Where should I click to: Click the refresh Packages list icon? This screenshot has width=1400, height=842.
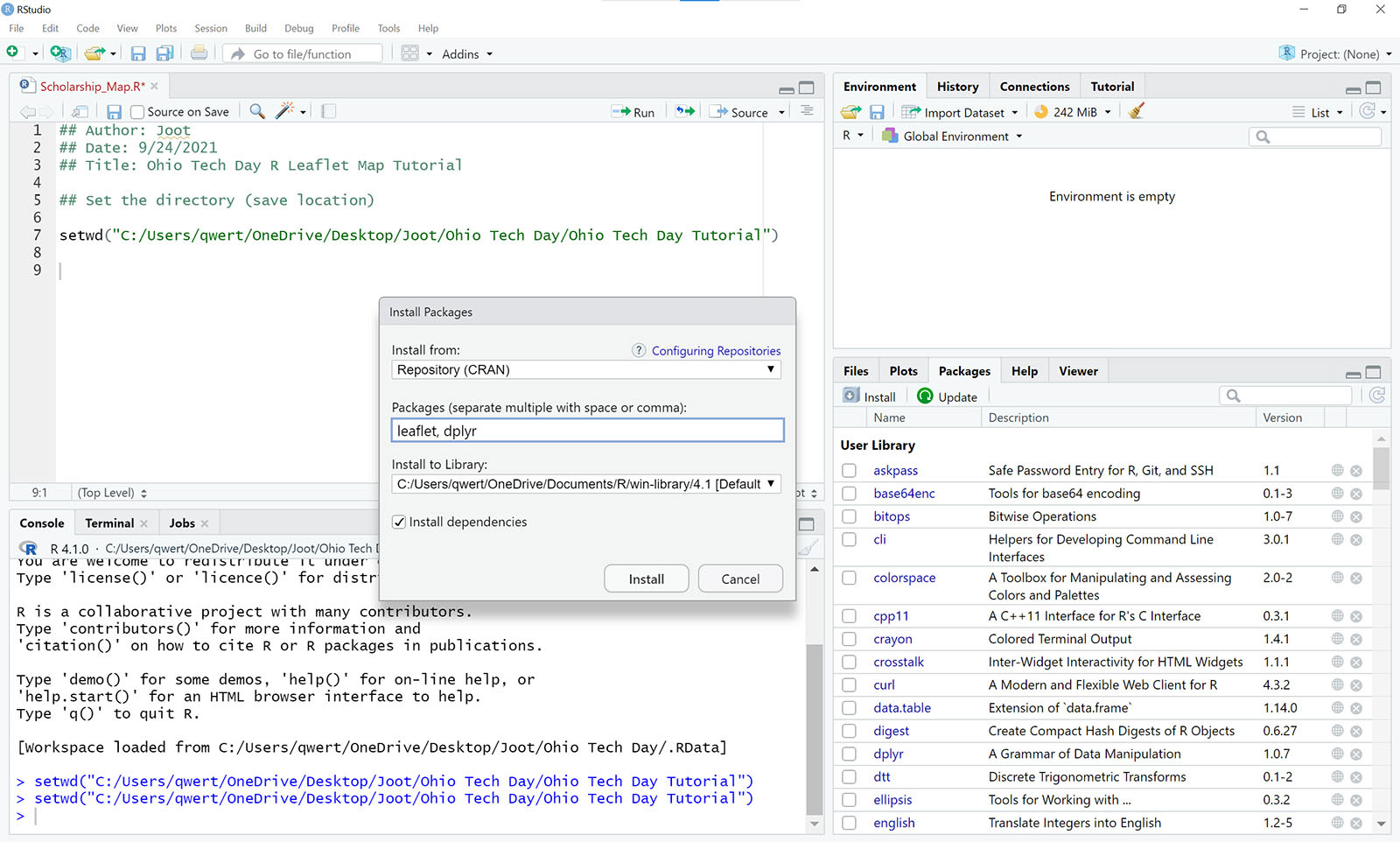[1377, 396]
